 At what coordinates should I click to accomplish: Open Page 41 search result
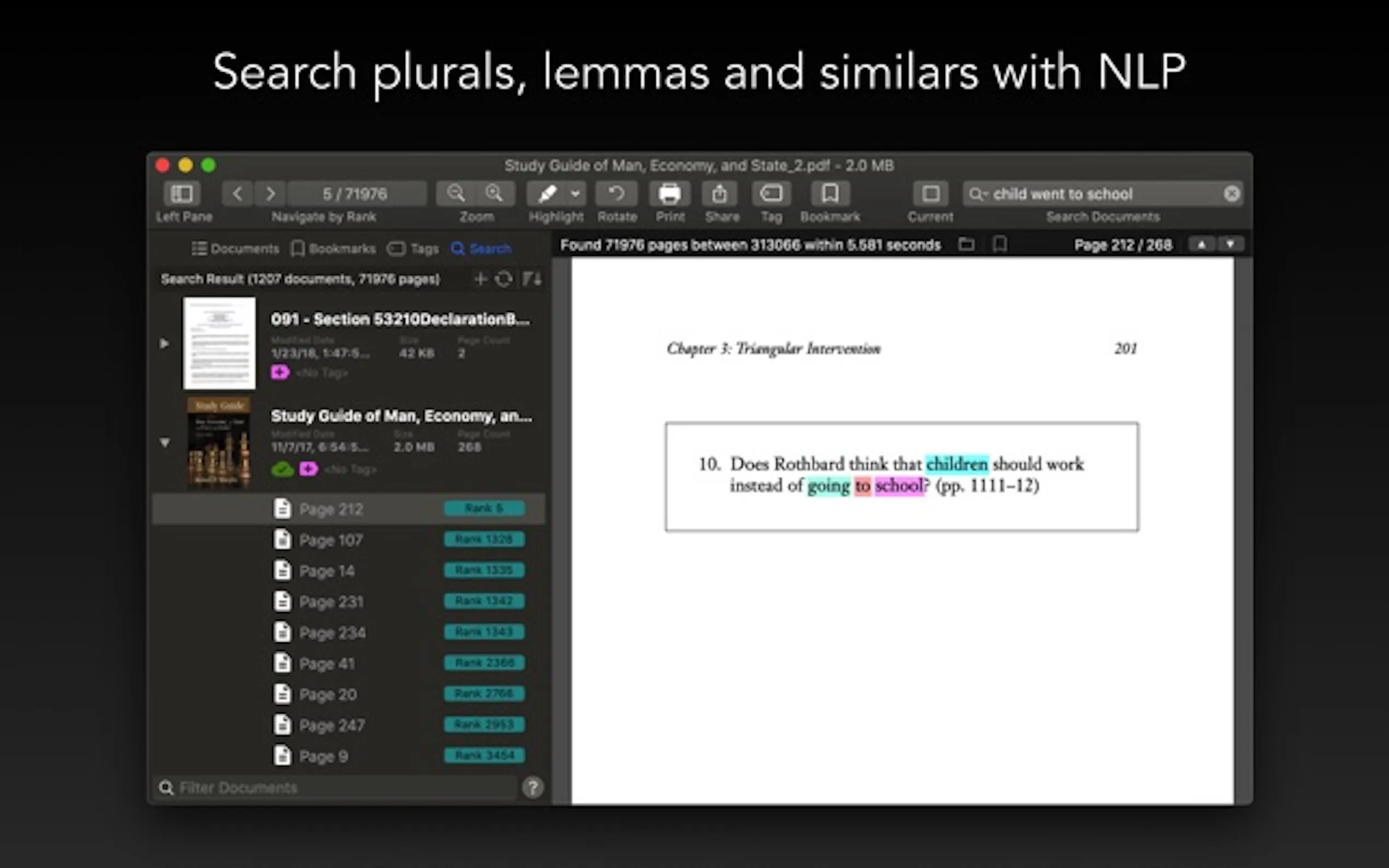pyautogui.click(x=348, y=664)
